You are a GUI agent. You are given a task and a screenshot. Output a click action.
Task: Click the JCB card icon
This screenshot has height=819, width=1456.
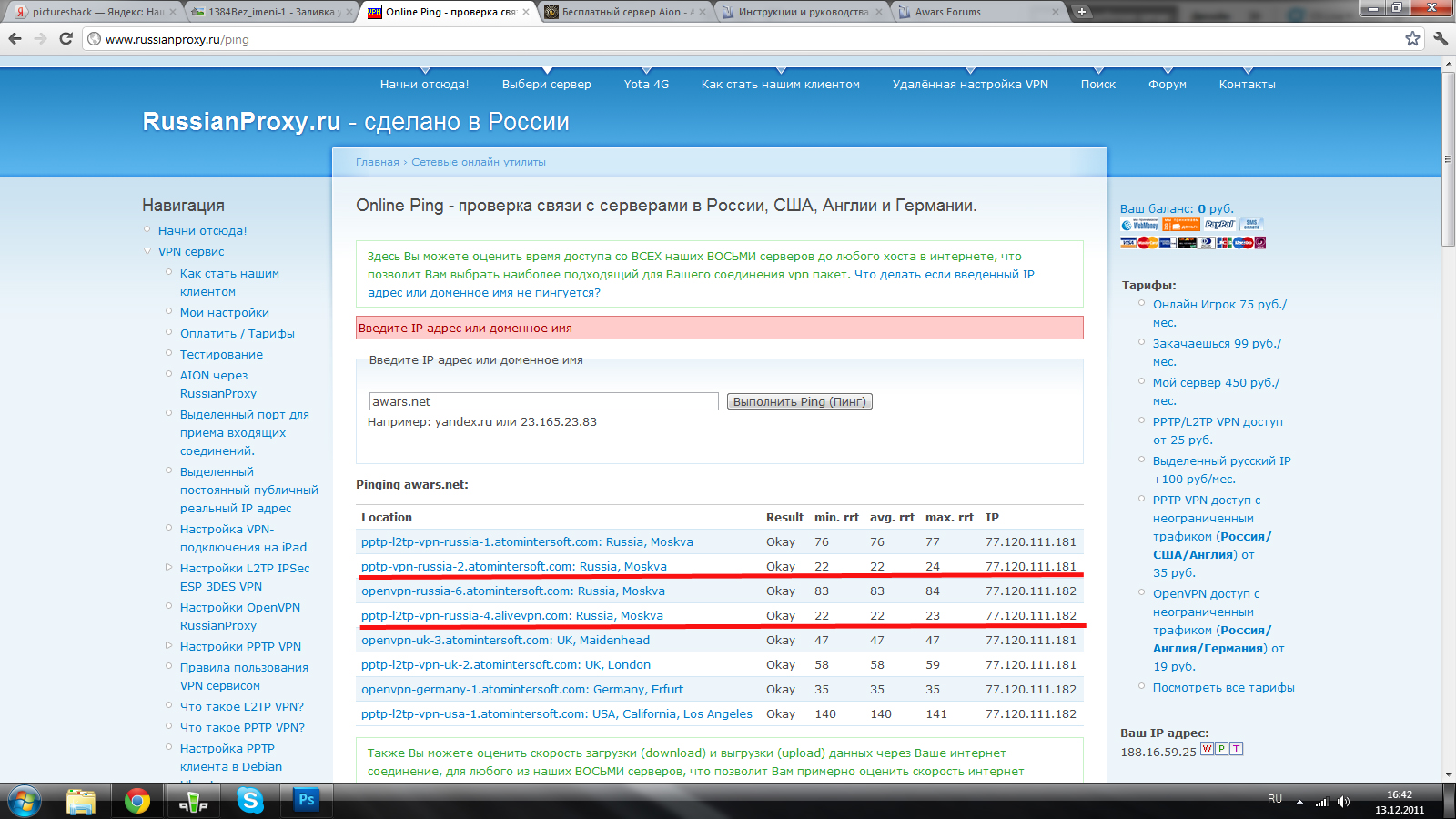(1224, 243)
